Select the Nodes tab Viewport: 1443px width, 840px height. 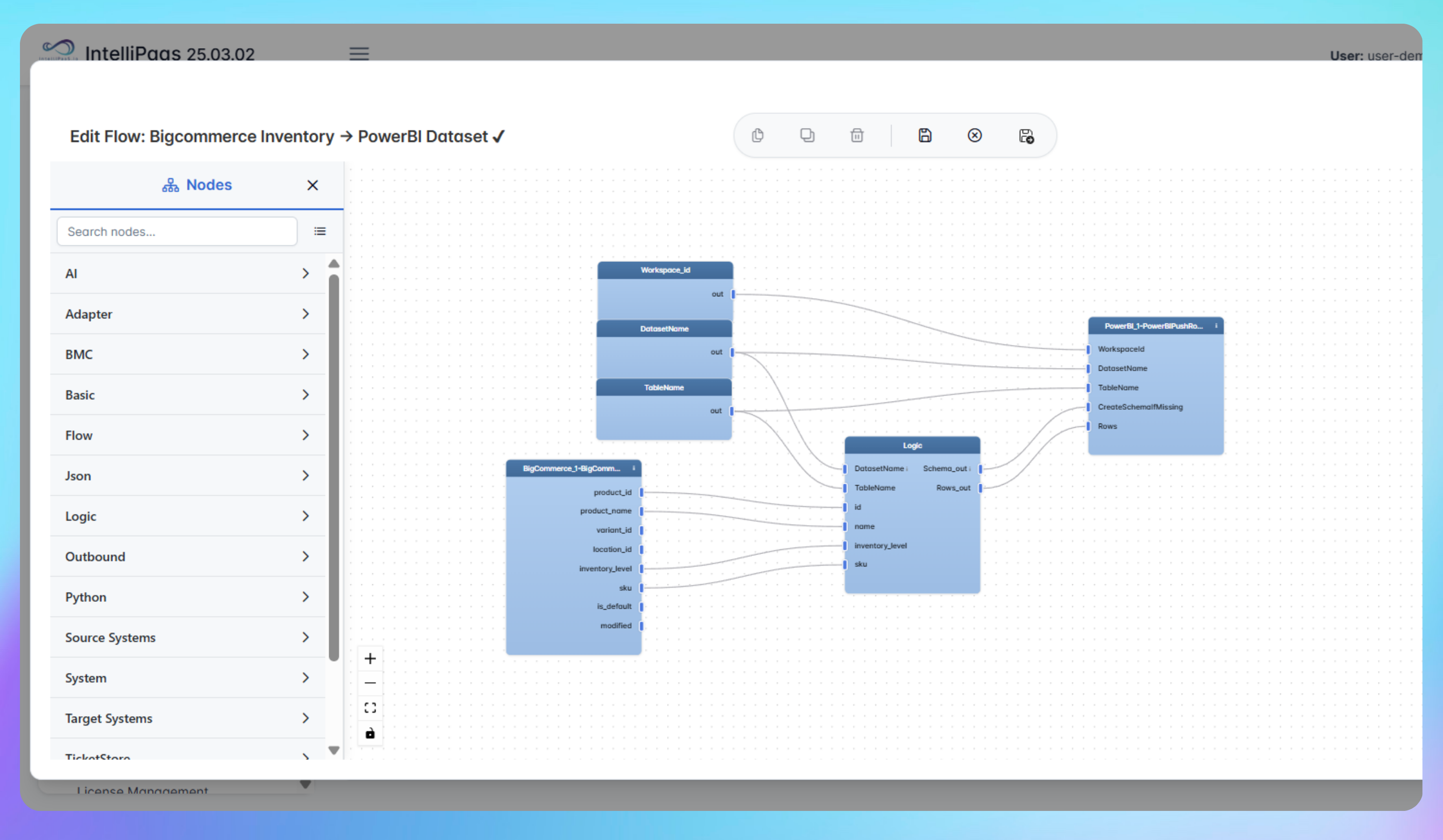point(197,185)
